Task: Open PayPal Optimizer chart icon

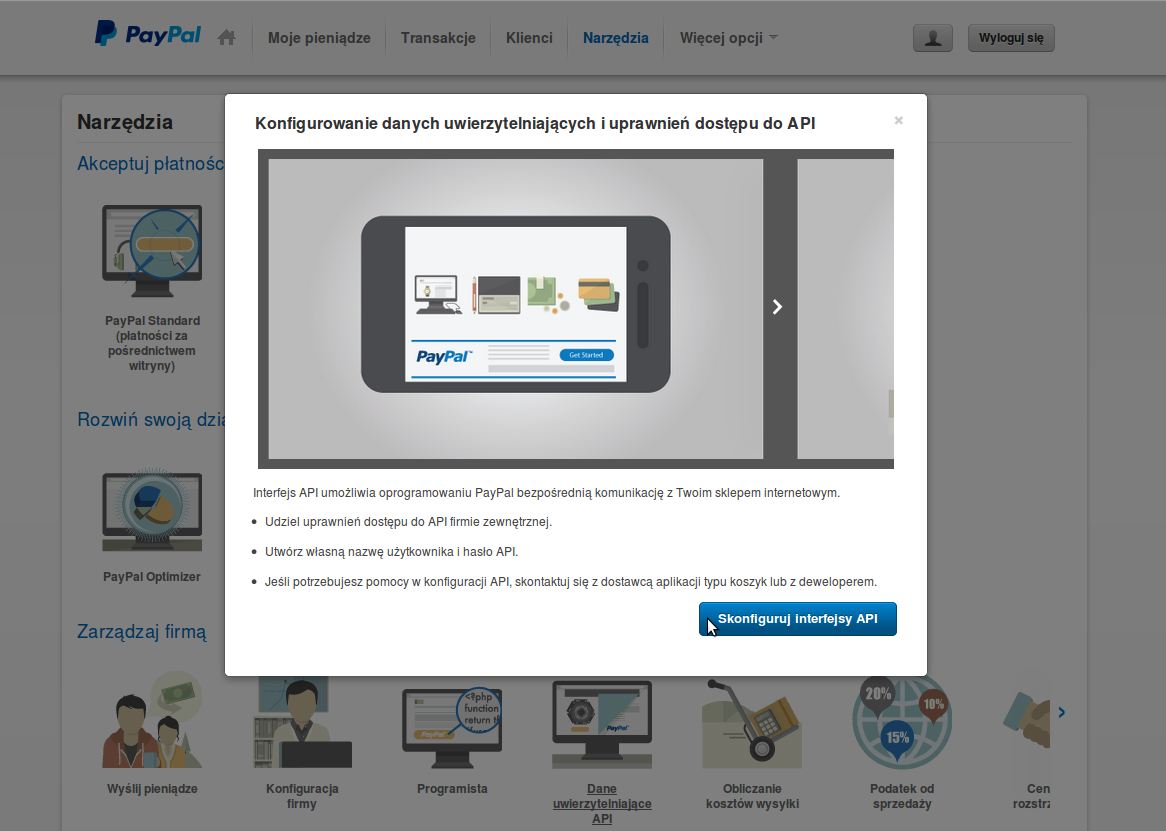Action: [152, 510]
